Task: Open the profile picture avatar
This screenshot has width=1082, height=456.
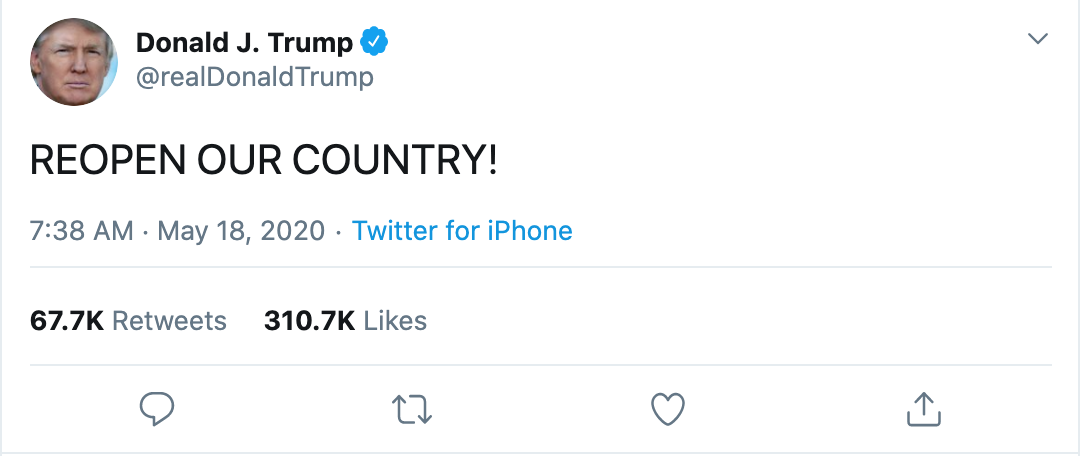Action: coord(75,61)
